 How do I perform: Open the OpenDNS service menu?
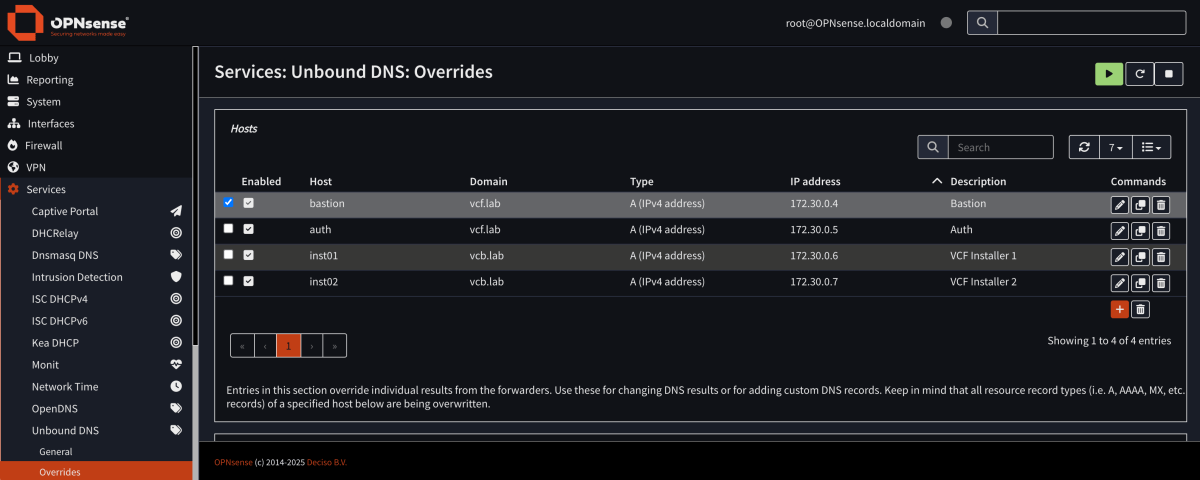coord(96,409)
